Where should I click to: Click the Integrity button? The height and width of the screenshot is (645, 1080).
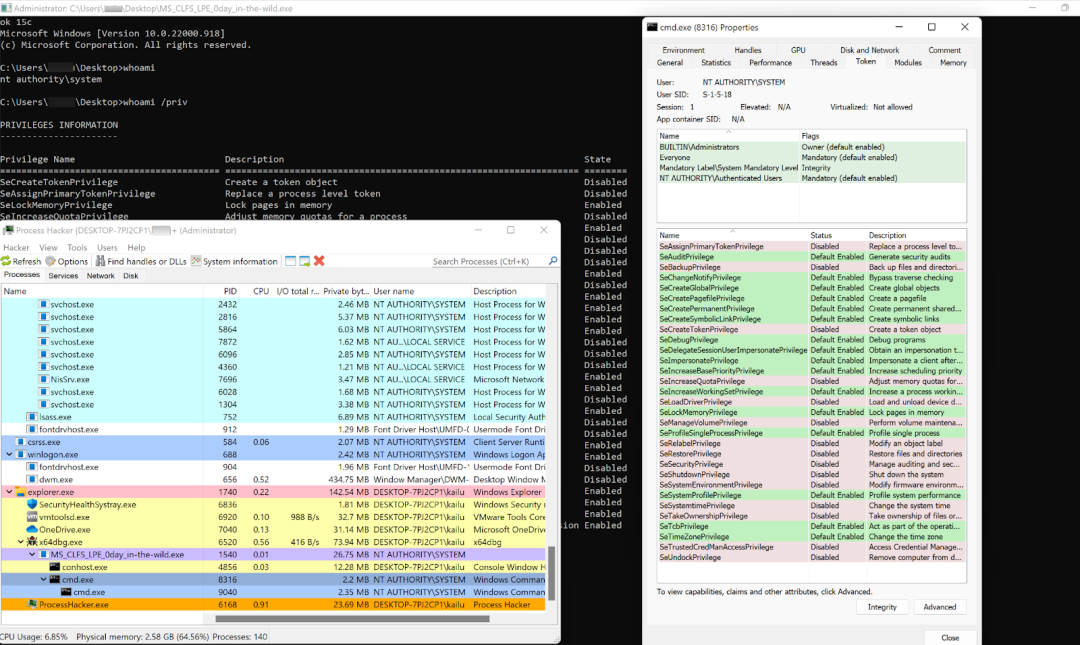click(882, 607)
